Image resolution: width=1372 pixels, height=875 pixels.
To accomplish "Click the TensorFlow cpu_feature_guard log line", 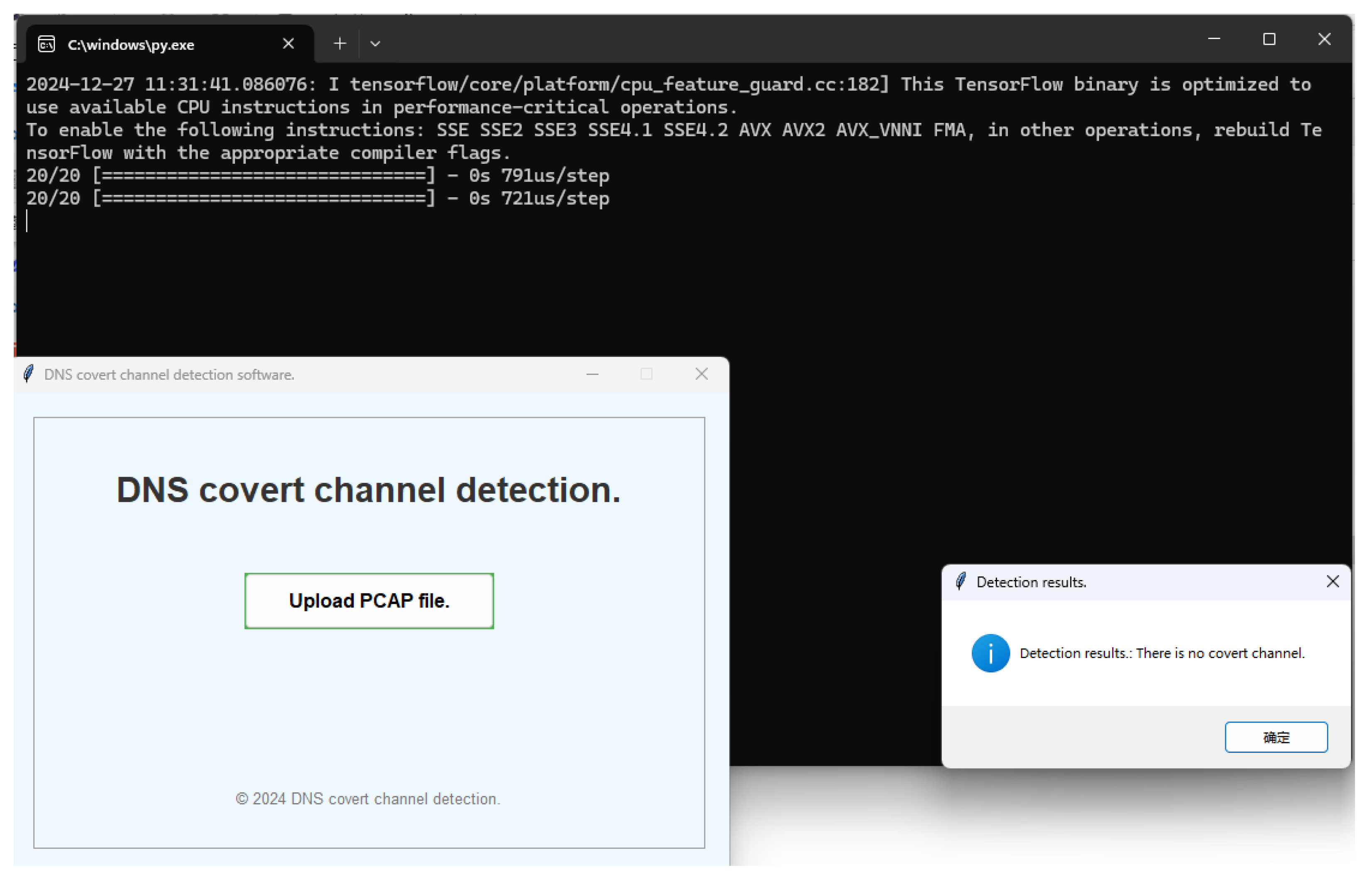I will [x=670, y=96].
